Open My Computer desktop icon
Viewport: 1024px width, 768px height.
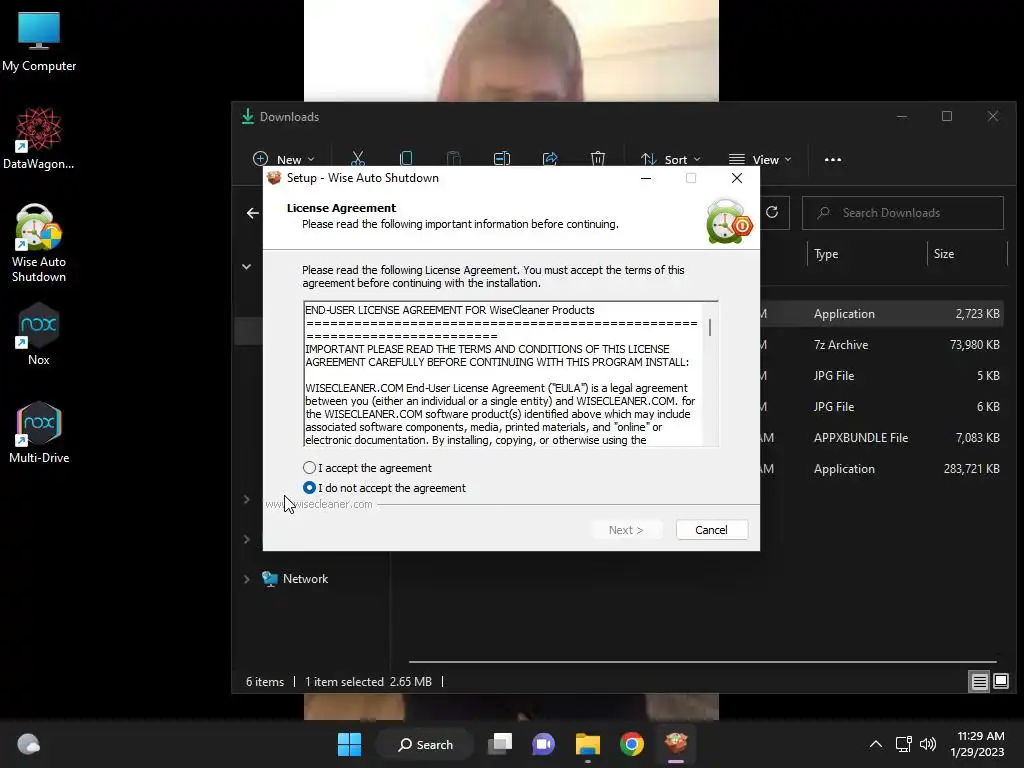tap(39, 42)
